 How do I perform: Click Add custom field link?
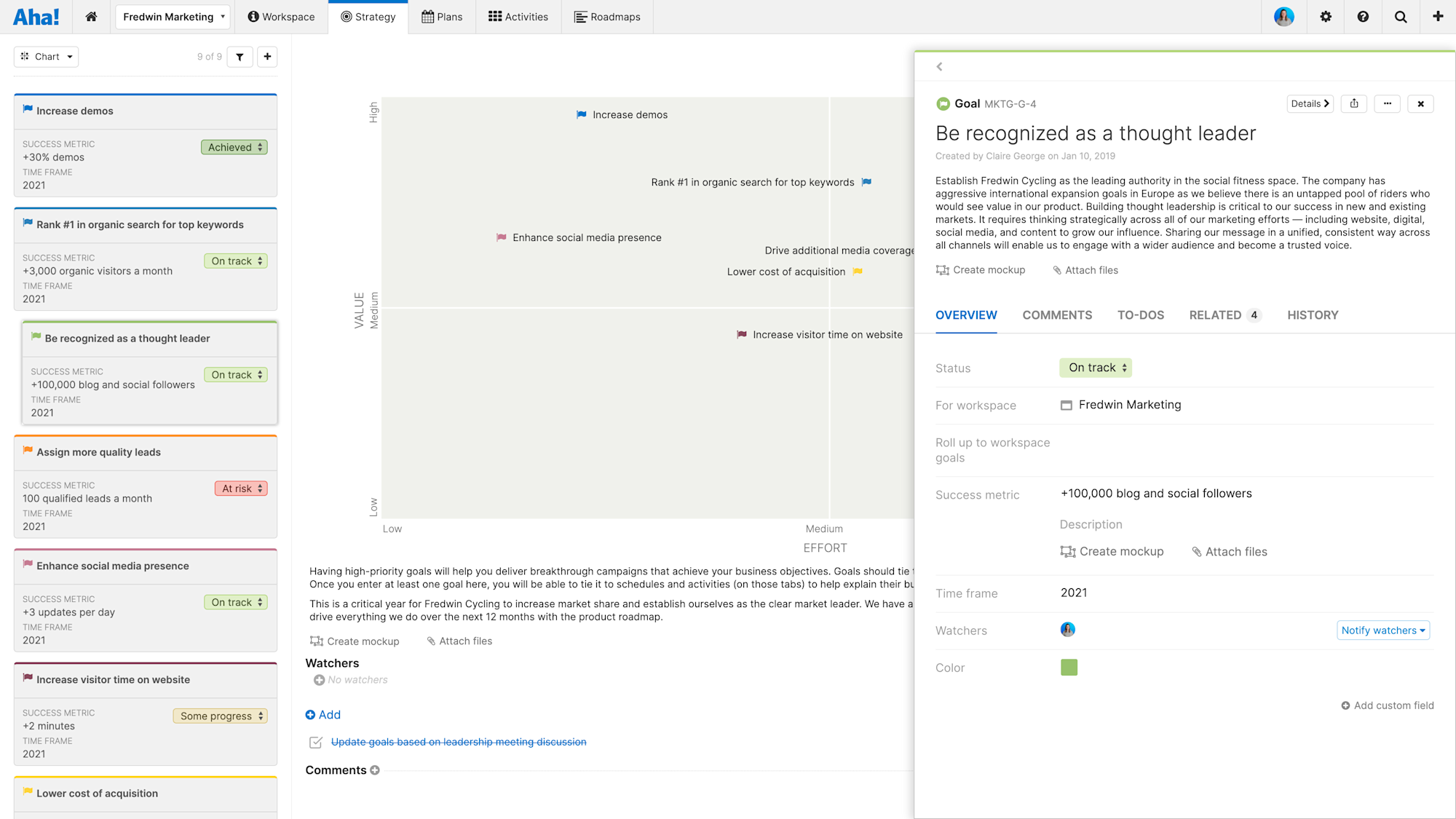(x=1388, y=705)
